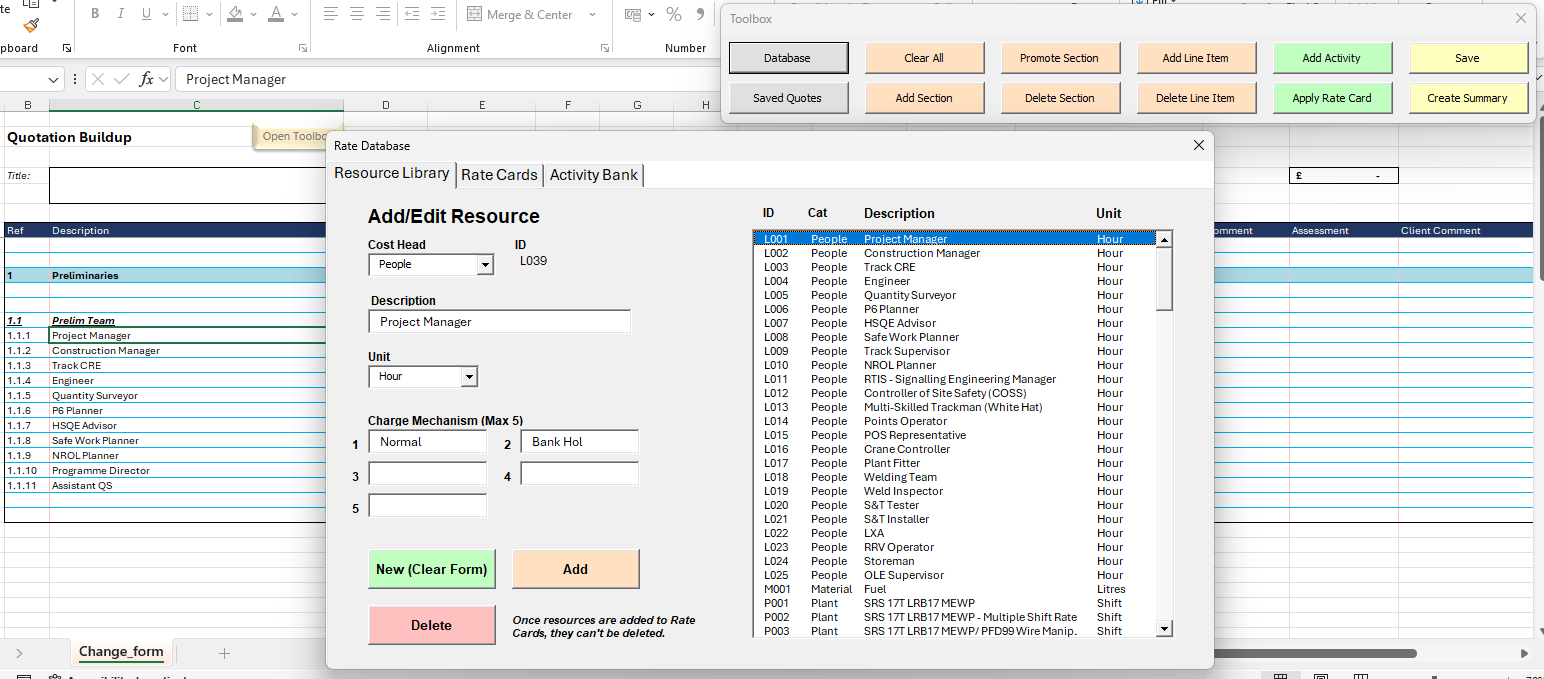Click empty Charge Mechanism field 3
Viewport: 1544px width, 679px height.
click(x=428, y=474)
